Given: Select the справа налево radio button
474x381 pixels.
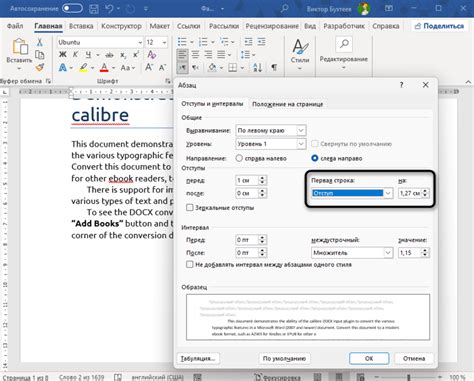Looking at the screenshot, I should (239, 158).
